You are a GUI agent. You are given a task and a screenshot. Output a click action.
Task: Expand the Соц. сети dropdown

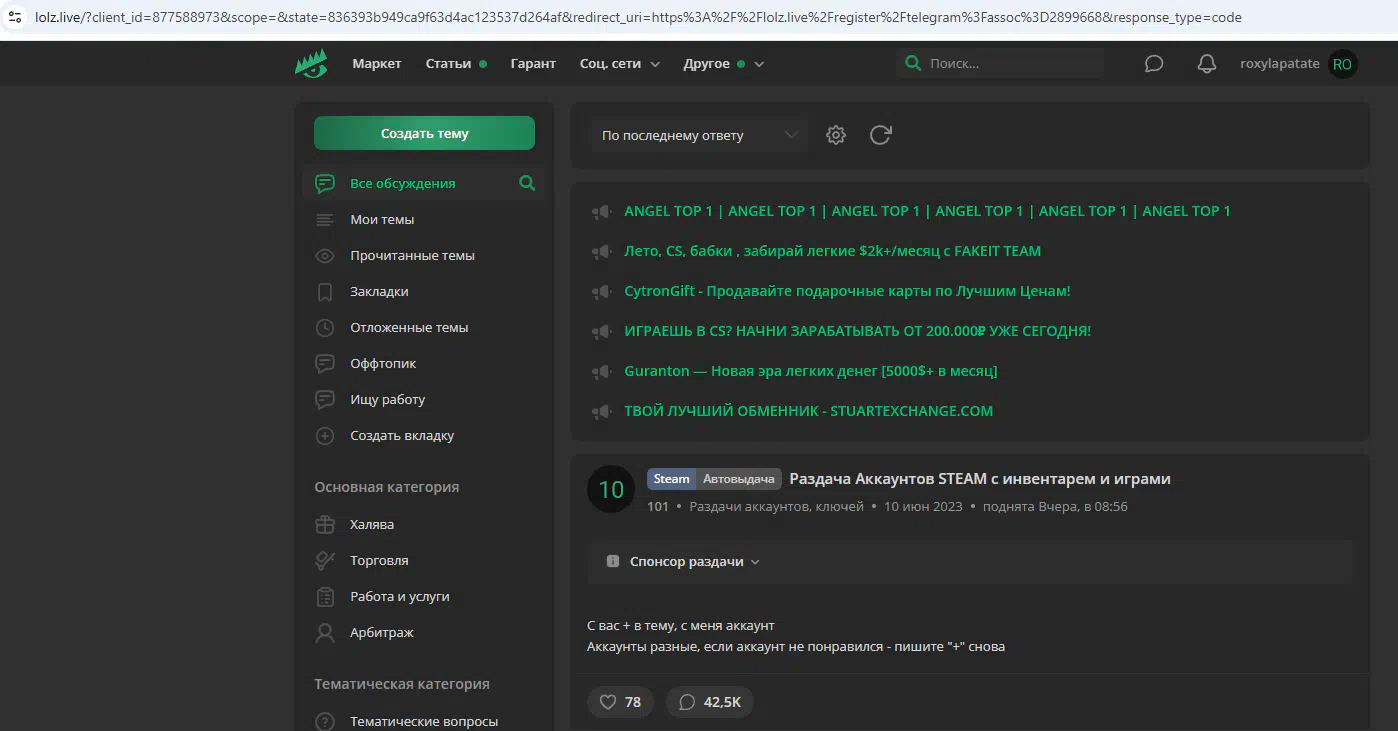point(620,64)
